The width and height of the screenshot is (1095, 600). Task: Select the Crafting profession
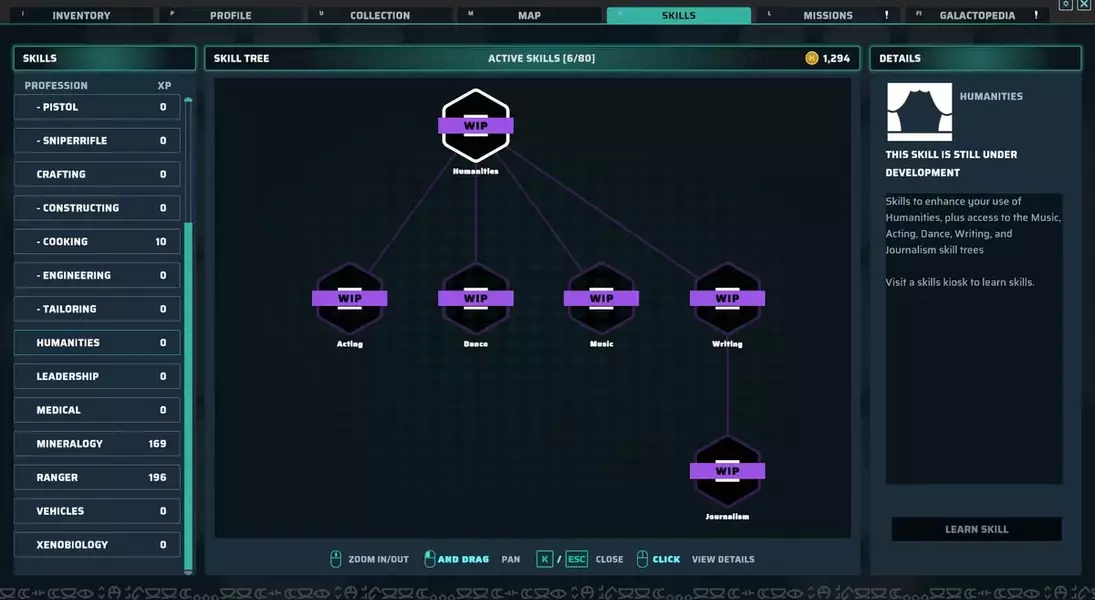97,174
